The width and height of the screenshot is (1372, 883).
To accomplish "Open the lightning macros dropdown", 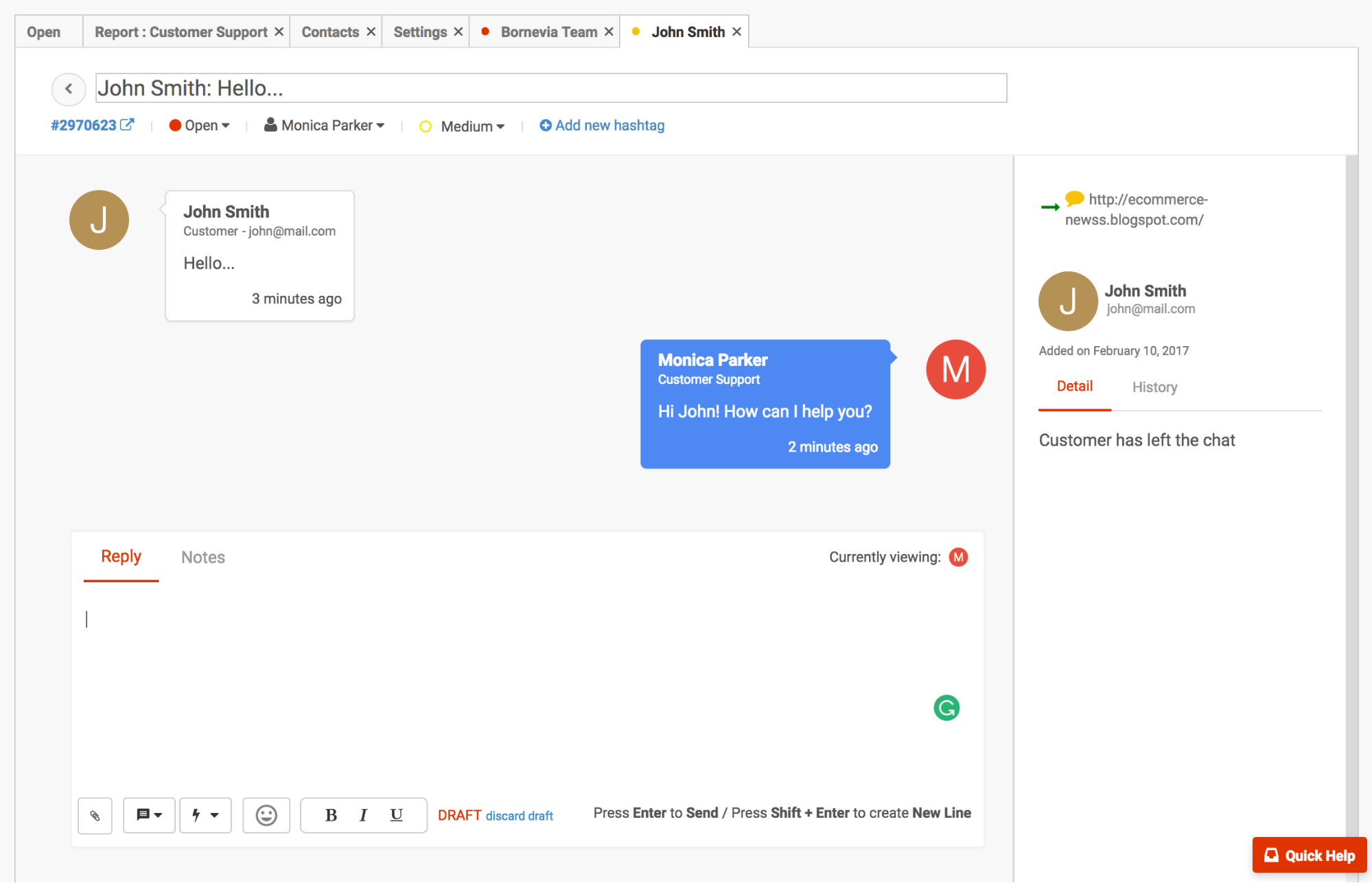I will click(x=205, y=815).
